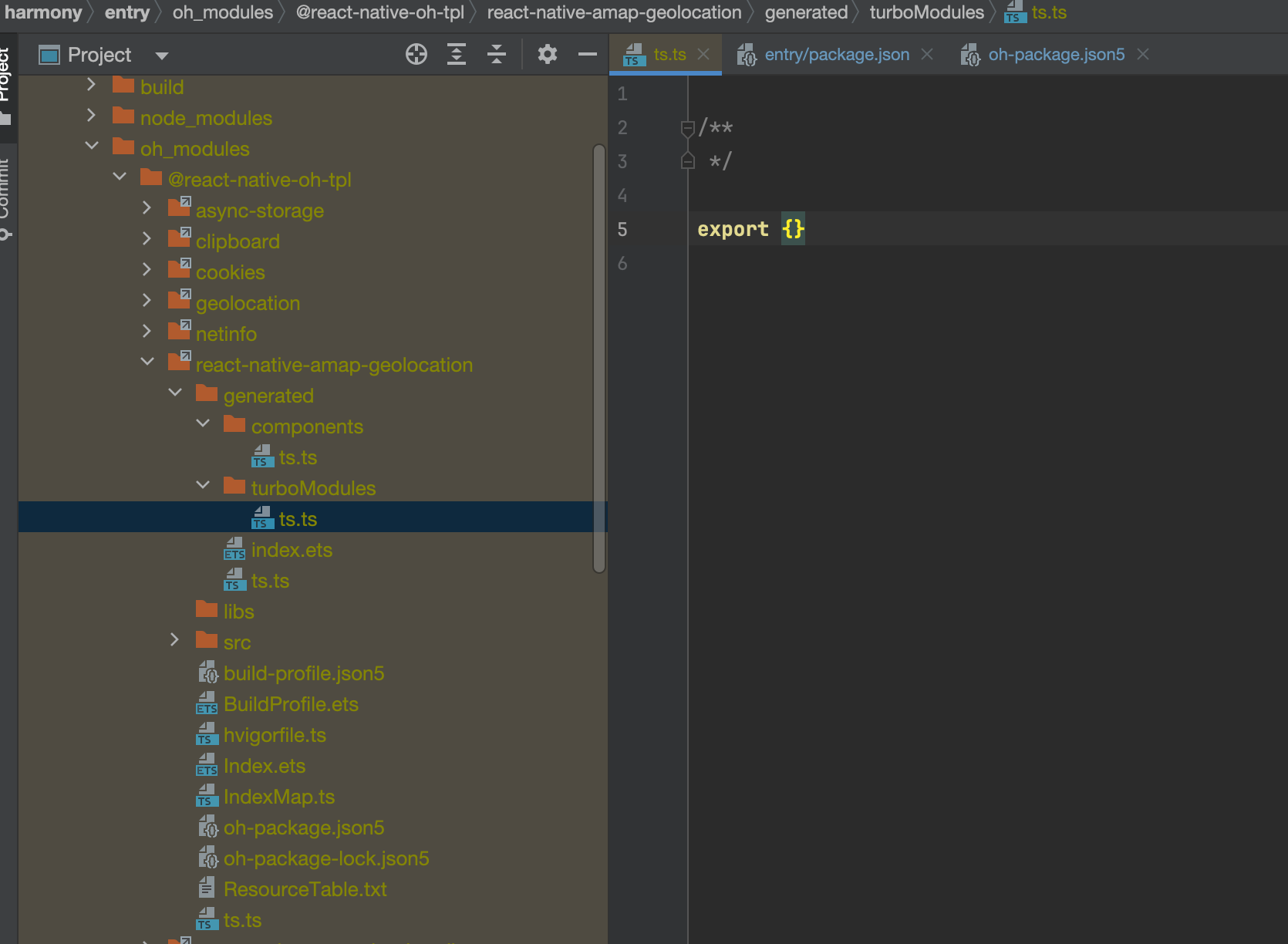Click turboModules in the breadcrumb path

(x=927, y=12)
